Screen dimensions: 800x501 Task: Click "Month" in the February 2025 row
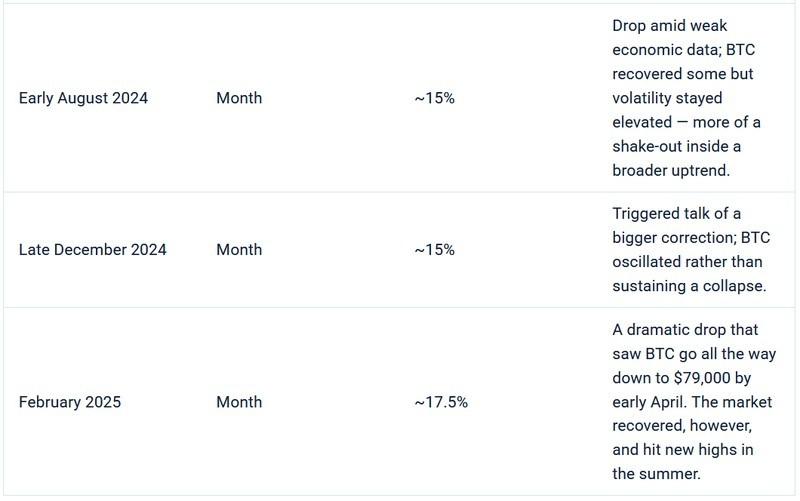239,402
